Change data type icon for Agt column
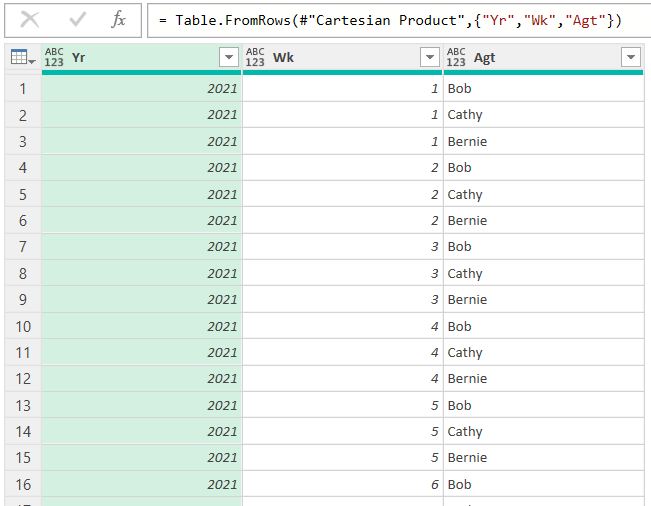651x506 pixels. click(456, 57)
